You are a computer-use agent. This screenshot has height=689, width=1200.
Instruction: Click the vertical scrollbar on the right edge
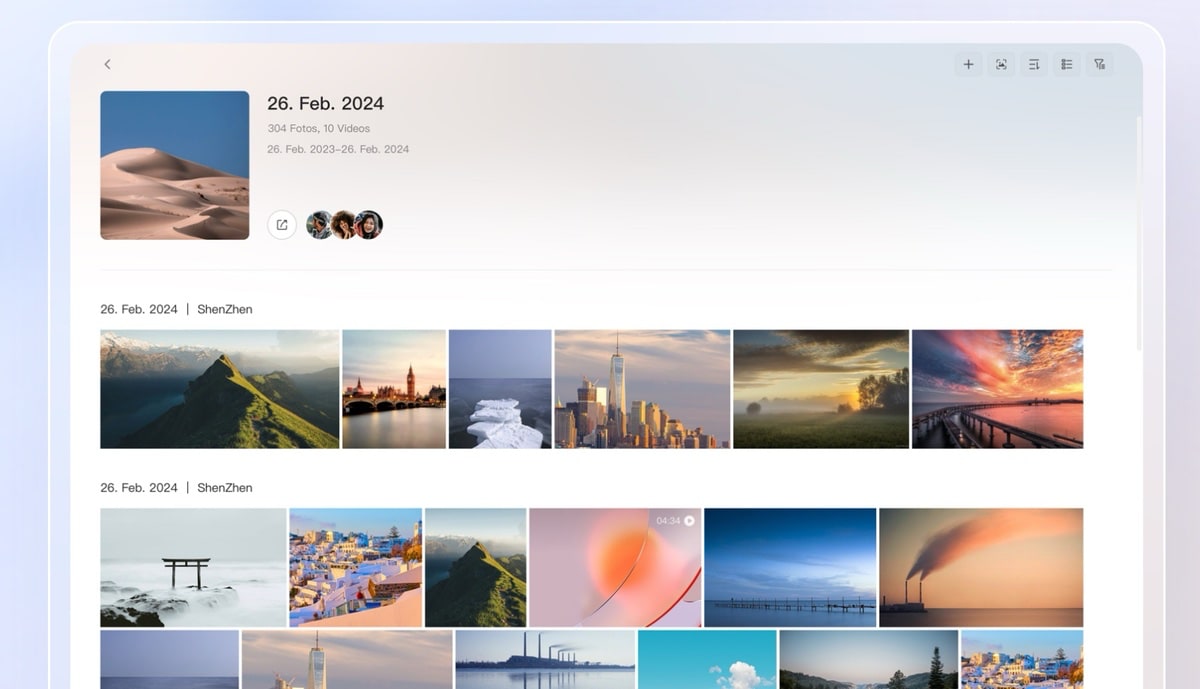point(1139,230)
